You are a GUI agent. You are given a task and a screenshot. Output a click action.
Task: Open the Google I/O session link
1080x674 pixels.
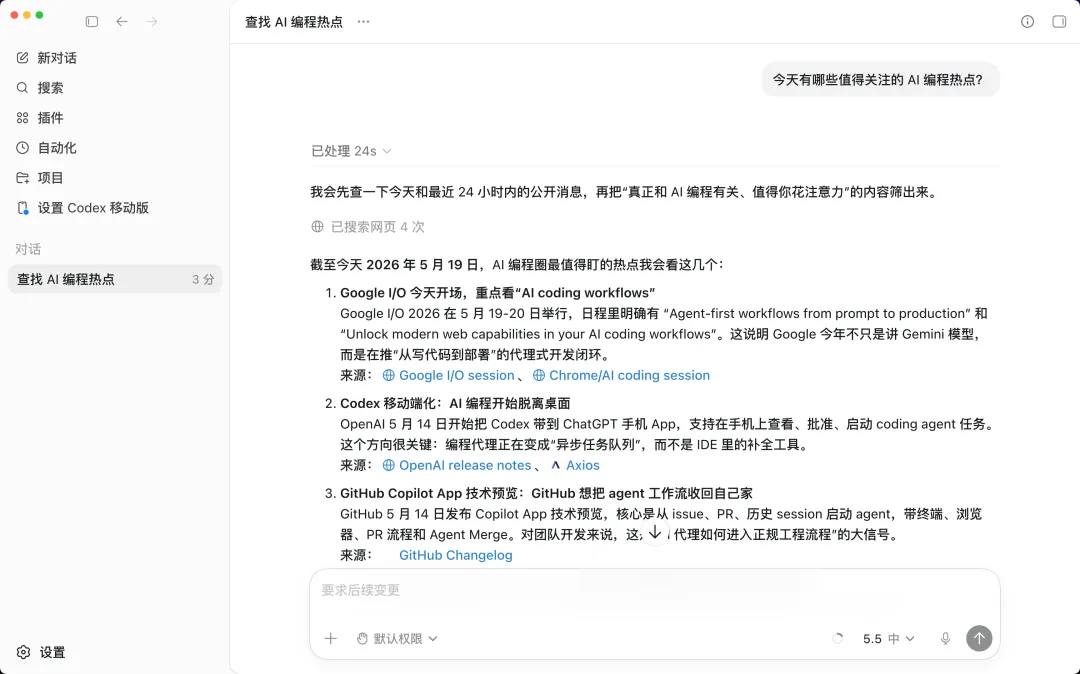[457, 375]
